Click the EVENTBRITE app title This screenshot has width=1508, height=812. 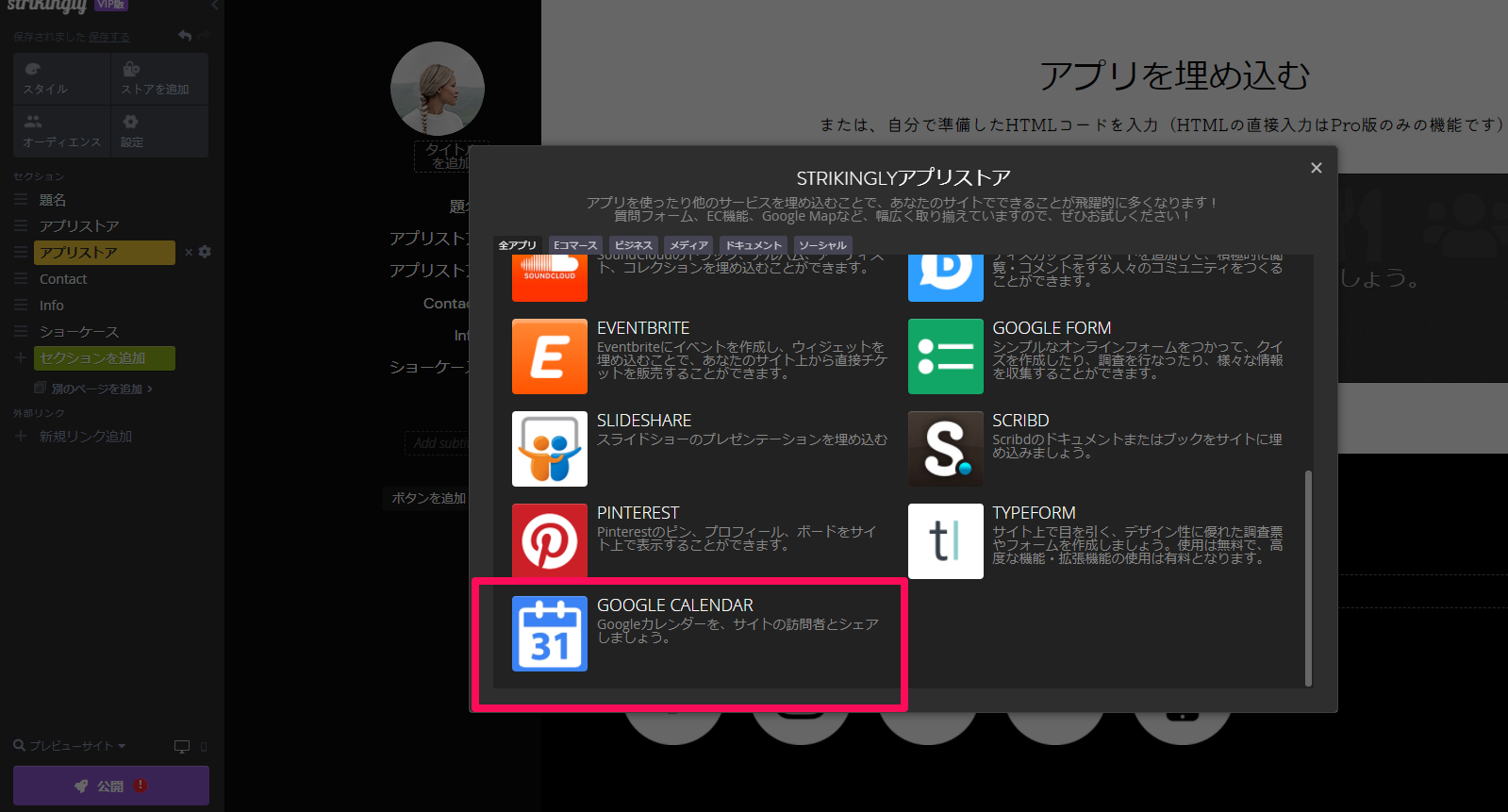(643, 328)
